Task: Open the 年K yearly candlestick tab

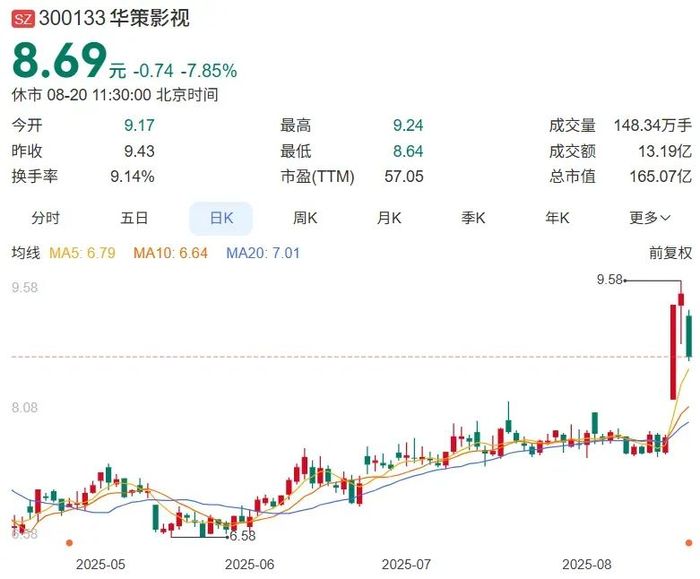Action: pyautogui.click(x=557, y=218)
